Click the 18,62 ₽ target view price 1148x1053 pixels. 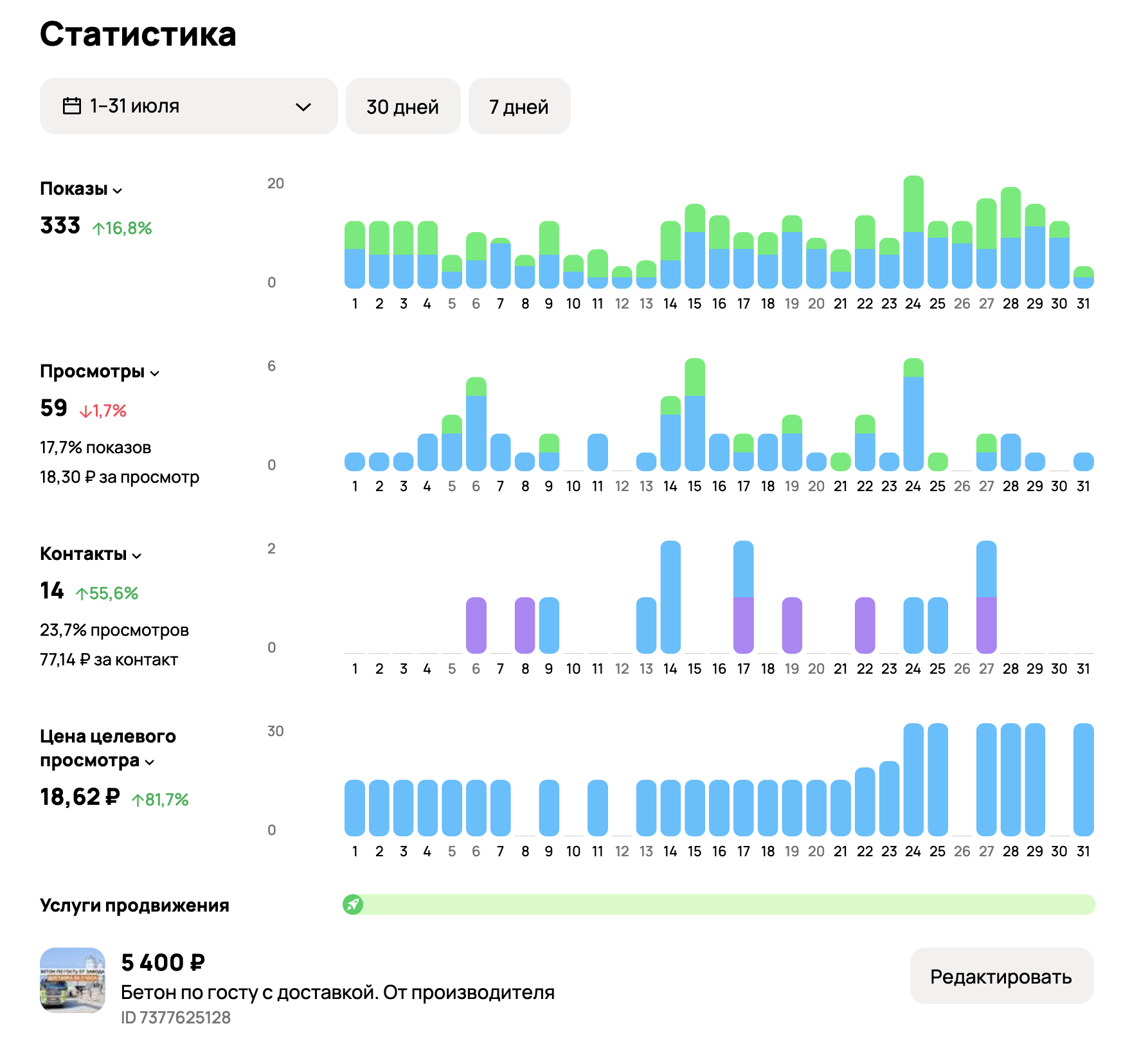pyautogui.click(x=80, y=797)
